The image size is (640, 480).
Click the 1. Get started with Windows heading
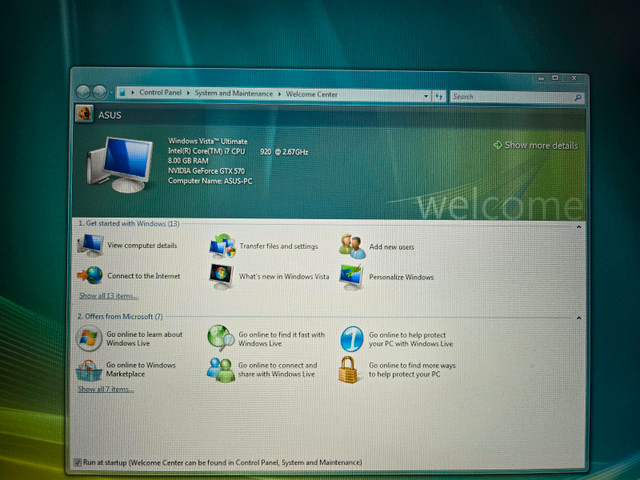pos(129,224)
